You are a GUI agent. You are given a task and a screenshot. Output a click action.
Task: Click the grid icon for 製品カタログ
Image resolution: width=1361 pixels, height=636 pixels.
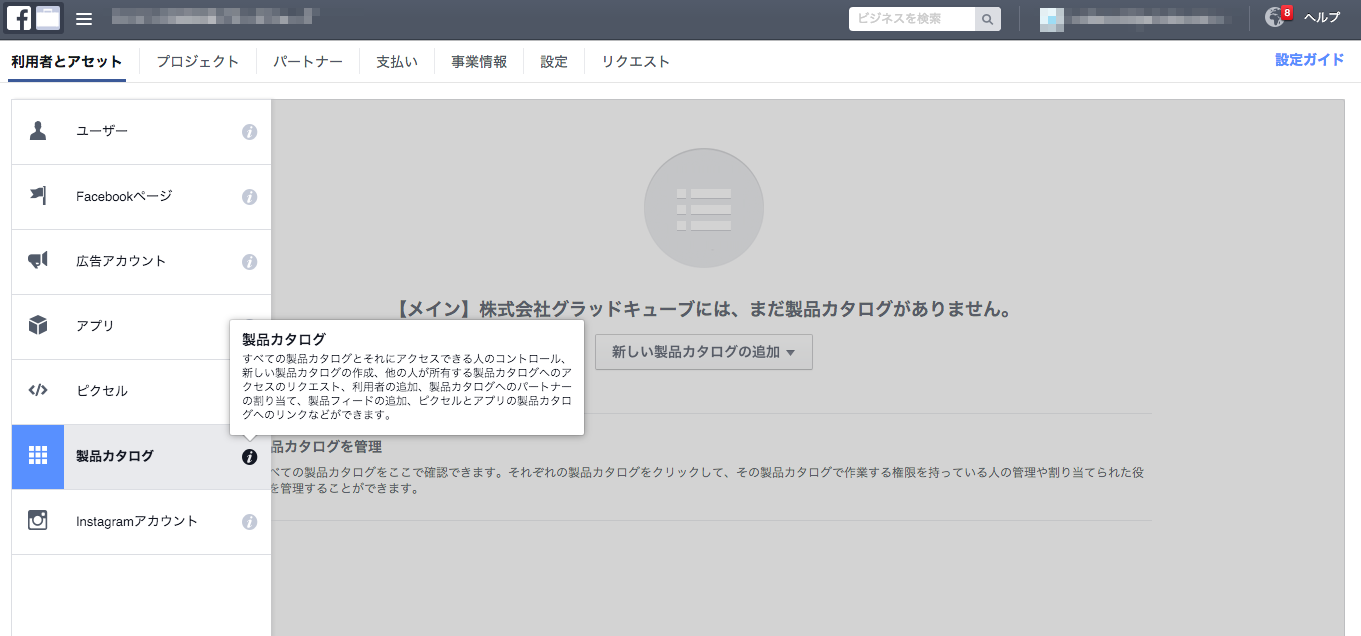pos(38,456)
